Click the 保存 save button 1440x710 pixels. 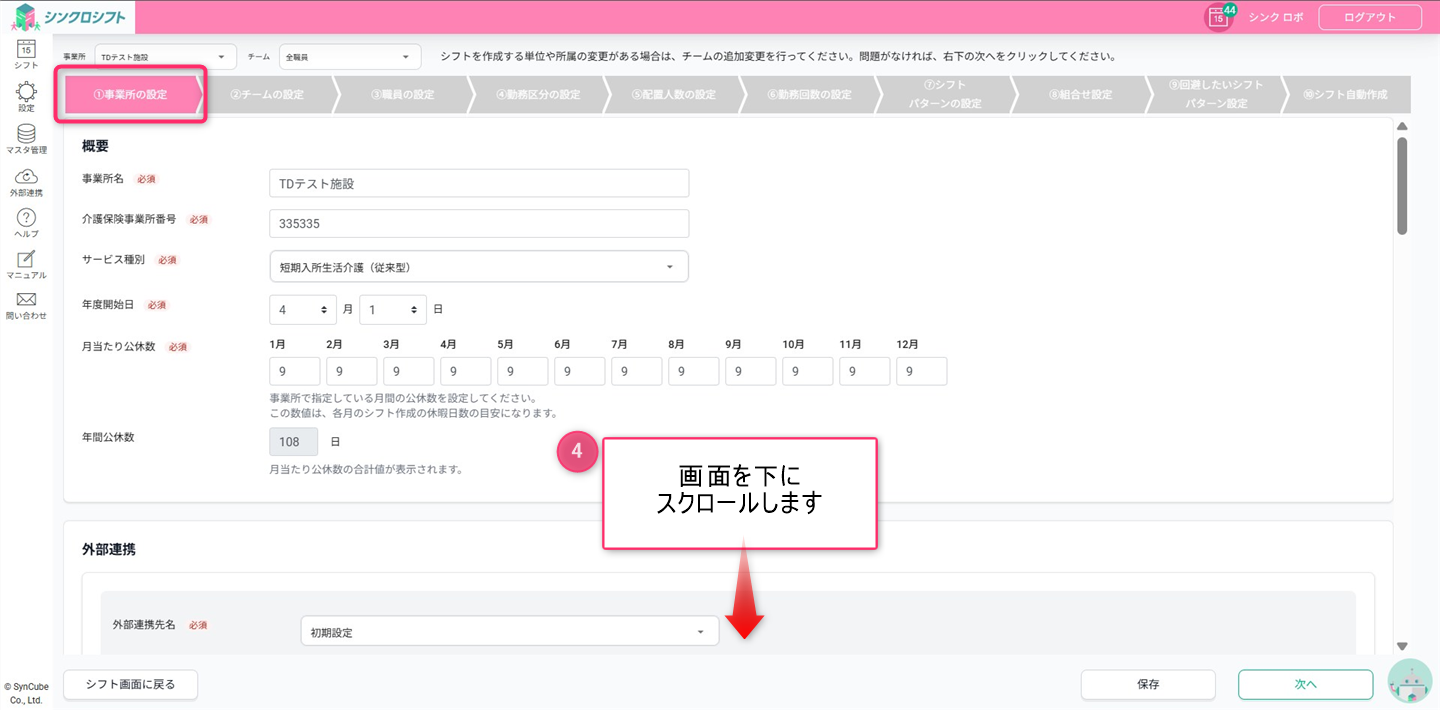click(x=1147, y=685)
